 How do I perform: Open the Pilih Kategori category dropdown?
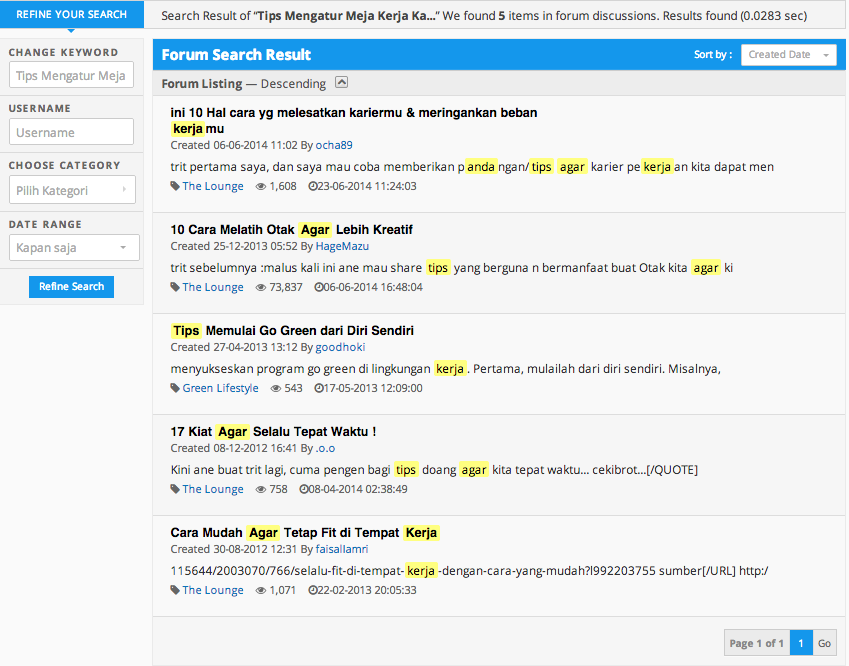(x=72, y=190)
